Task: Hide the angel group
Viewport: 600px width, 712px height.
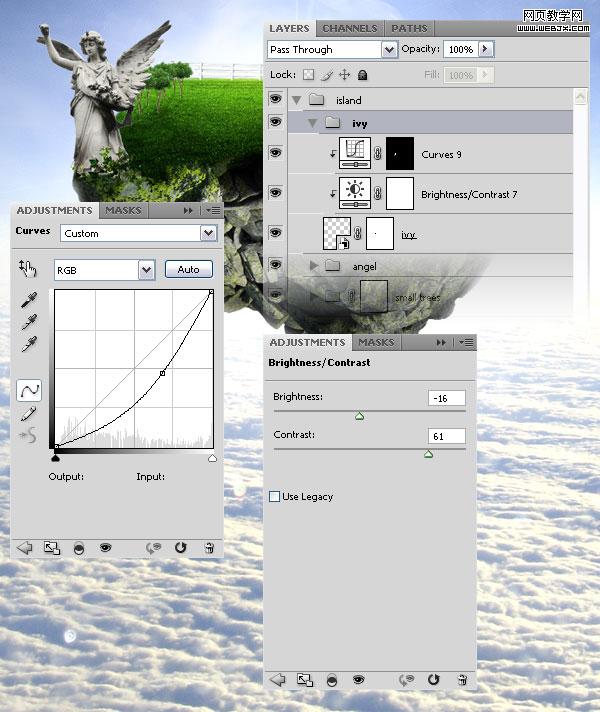Action: [x=275, y=264]
